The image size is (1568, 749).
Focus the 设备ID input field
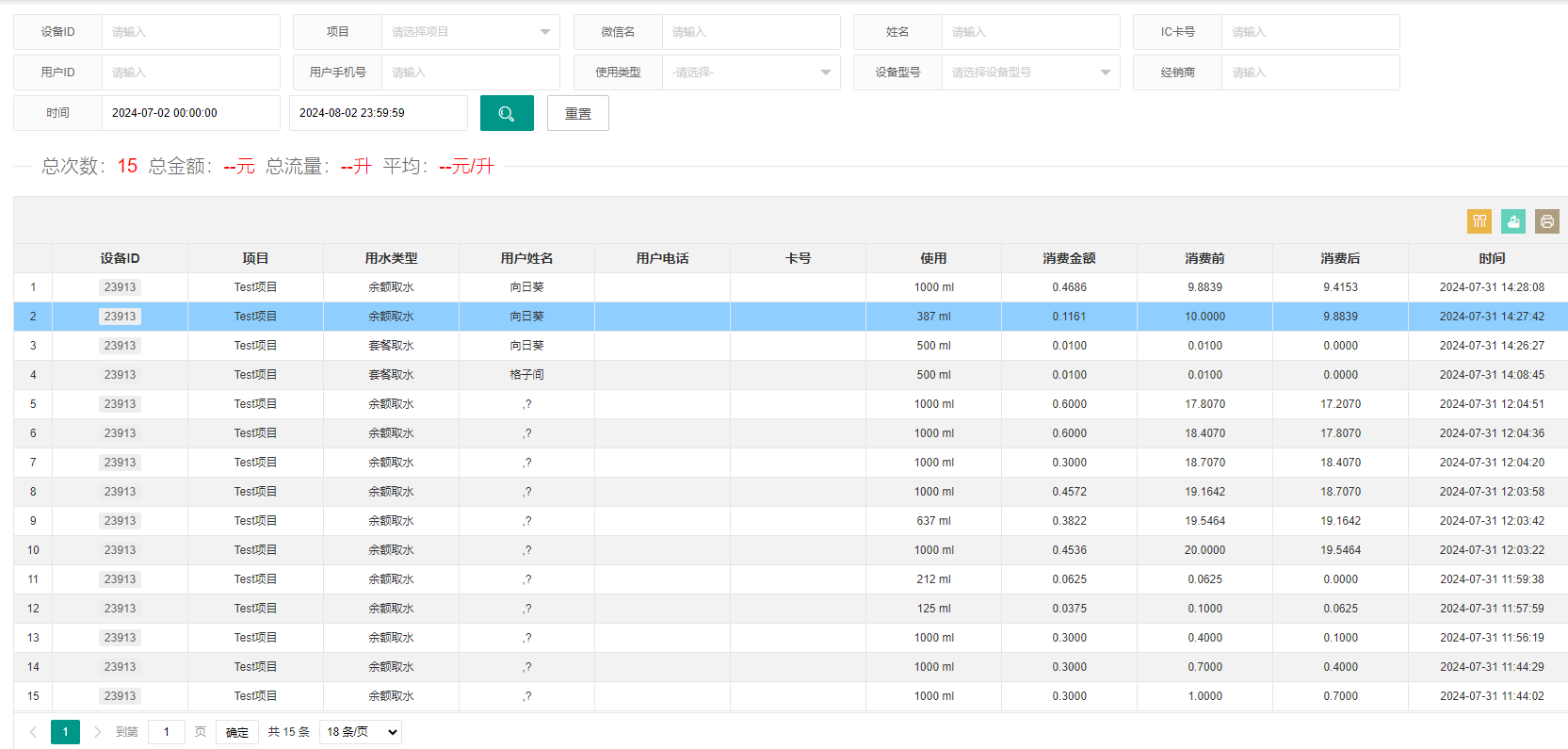[190, 32]
